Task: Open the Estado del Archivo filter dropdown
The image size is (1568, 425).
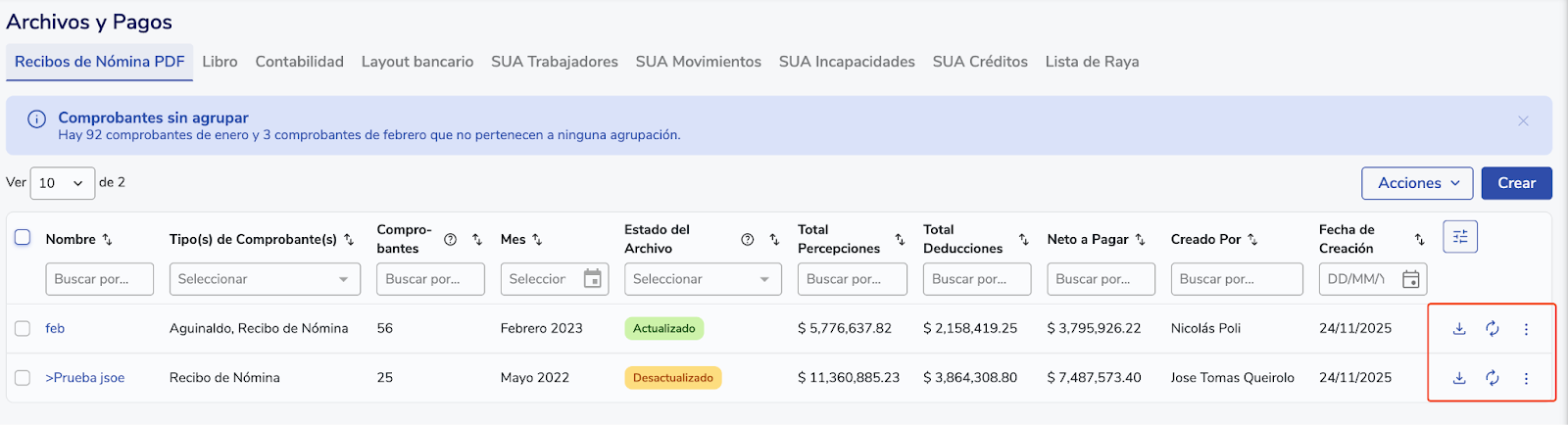Action: (702, 279)
